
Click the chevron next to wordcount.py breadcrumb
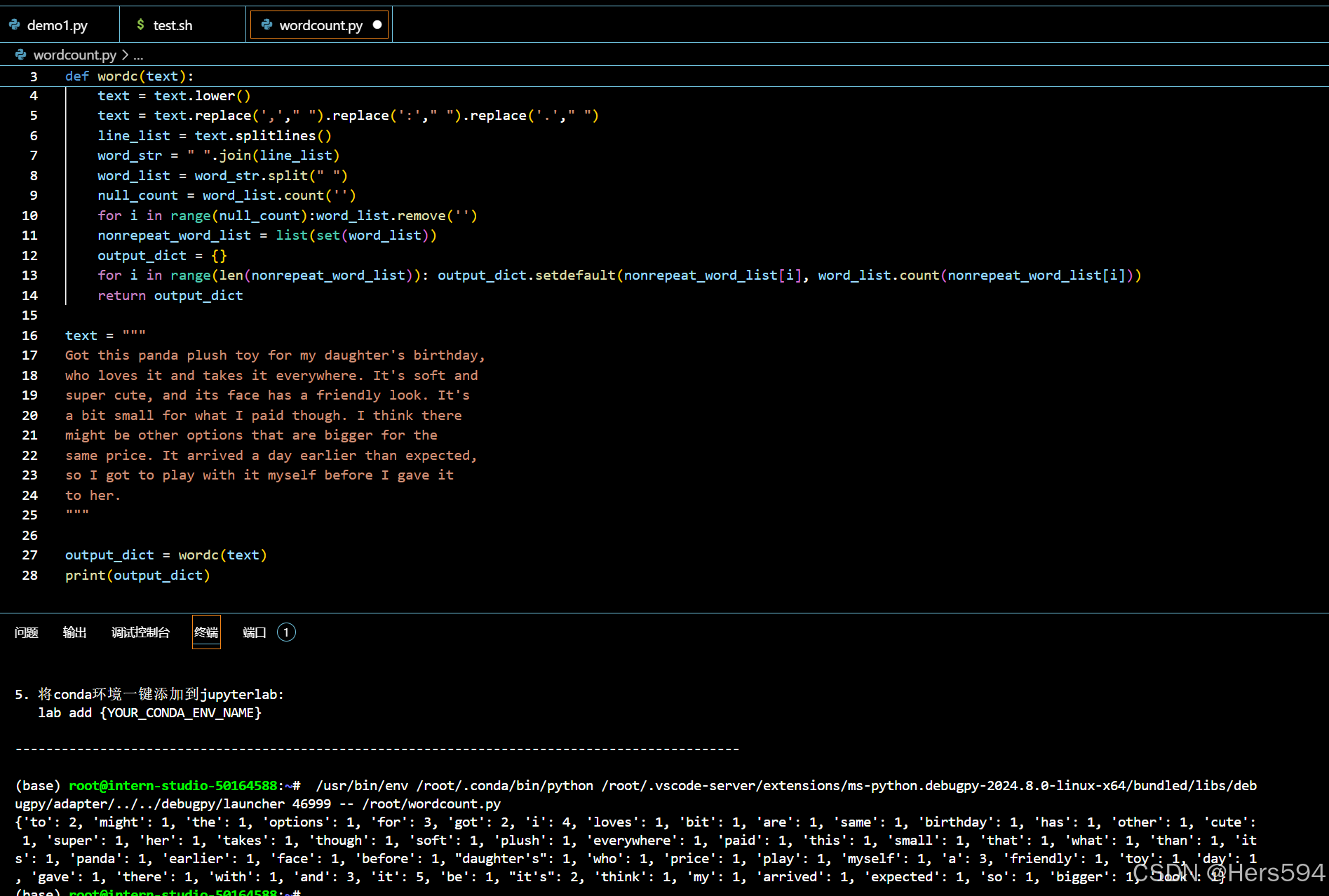[x=125, y=54]
